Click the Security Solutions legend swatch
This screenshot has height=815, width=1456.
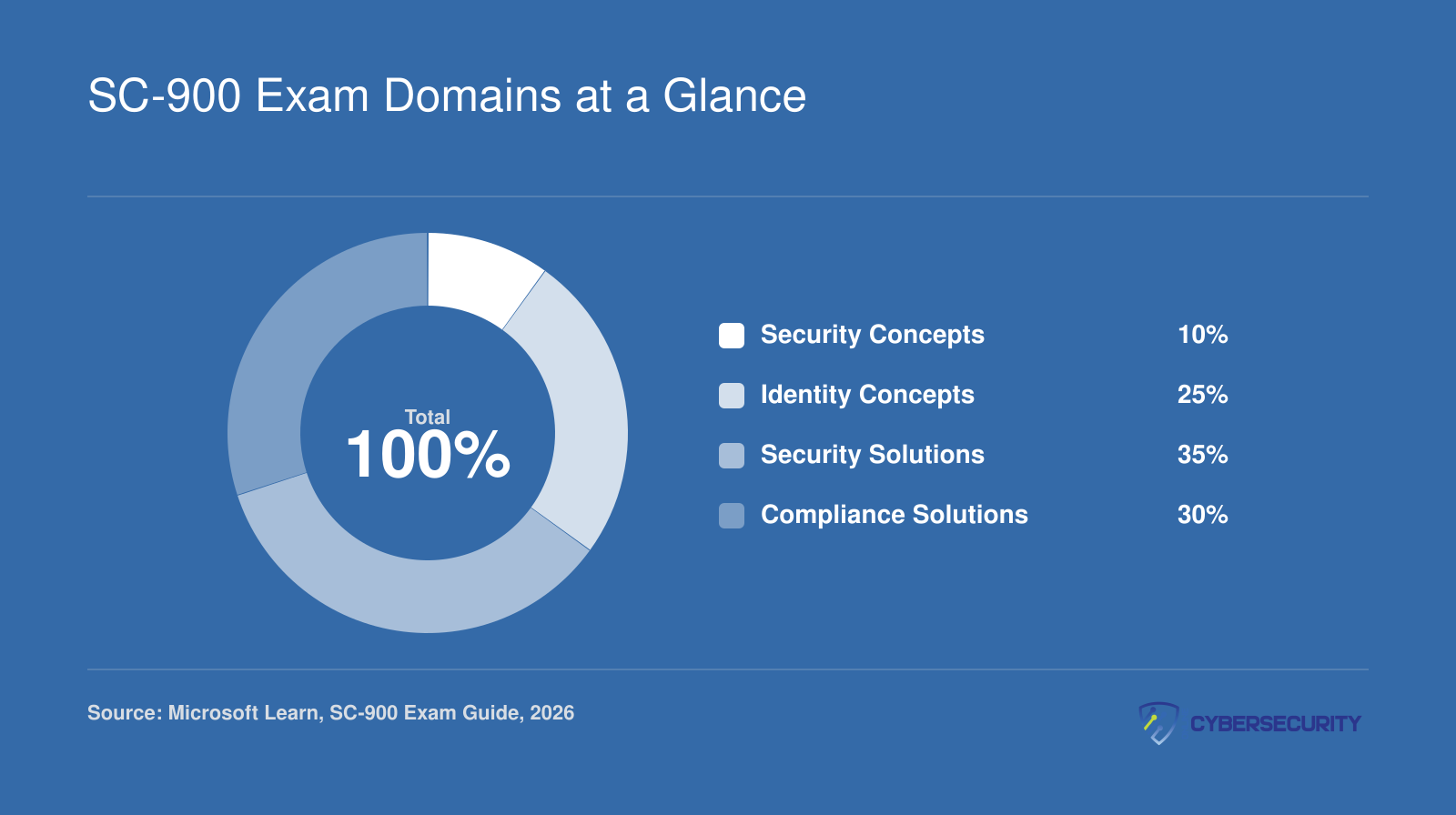click(732, 456)
